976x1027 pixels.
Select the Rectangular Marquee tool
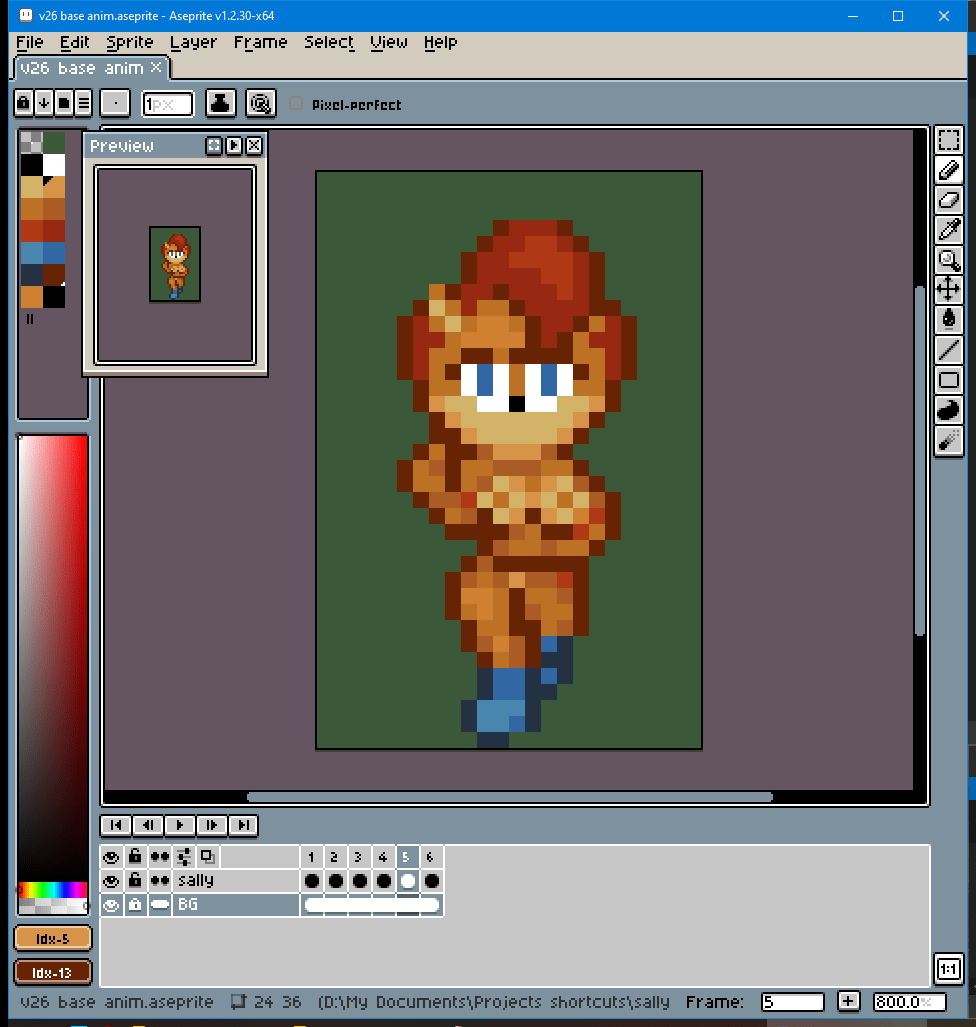(948, 141)
